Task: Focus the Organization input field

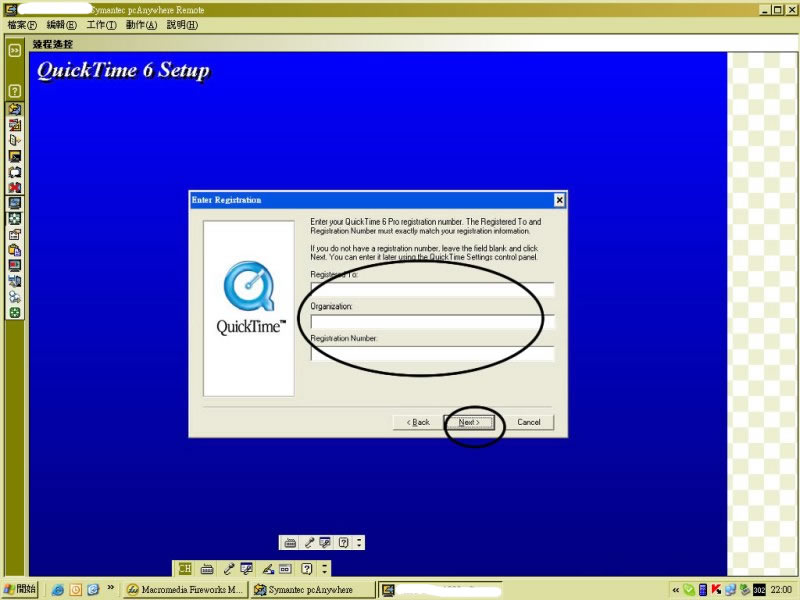Action: 432,322
